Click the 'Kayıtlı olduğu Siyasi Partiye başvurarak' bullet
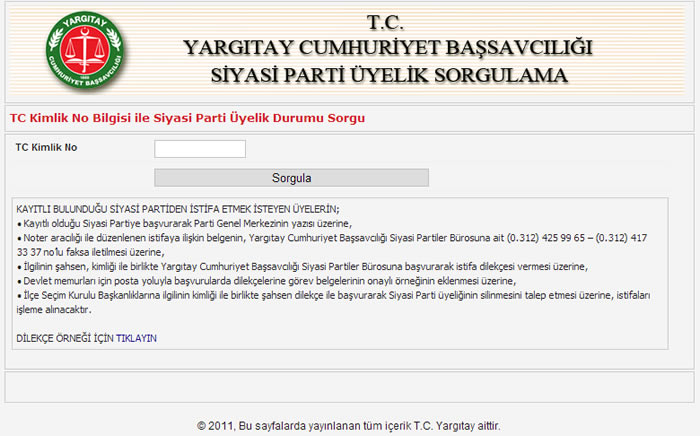This screenshot has width=700, height=436. pos(184,223)
